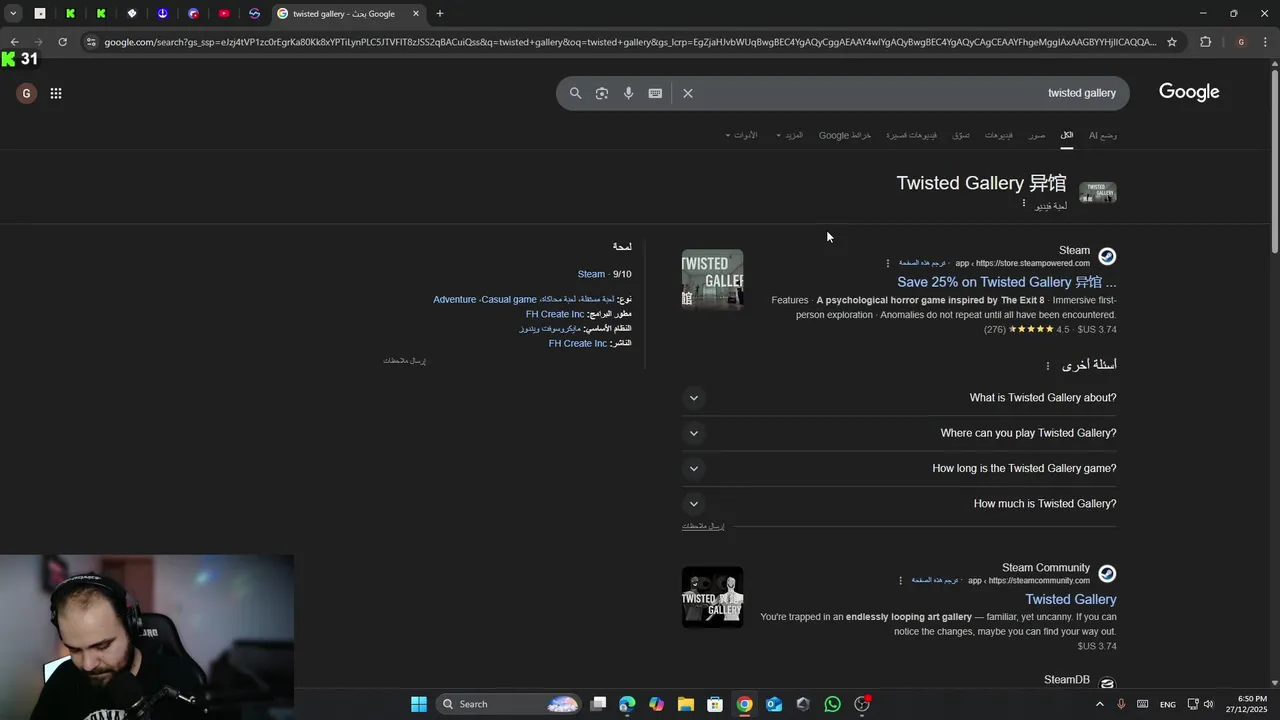The image size is (1280, 720).
Task: Open more options for the Steam Community result
Action: pyautogui.click(x=900, y=581)
